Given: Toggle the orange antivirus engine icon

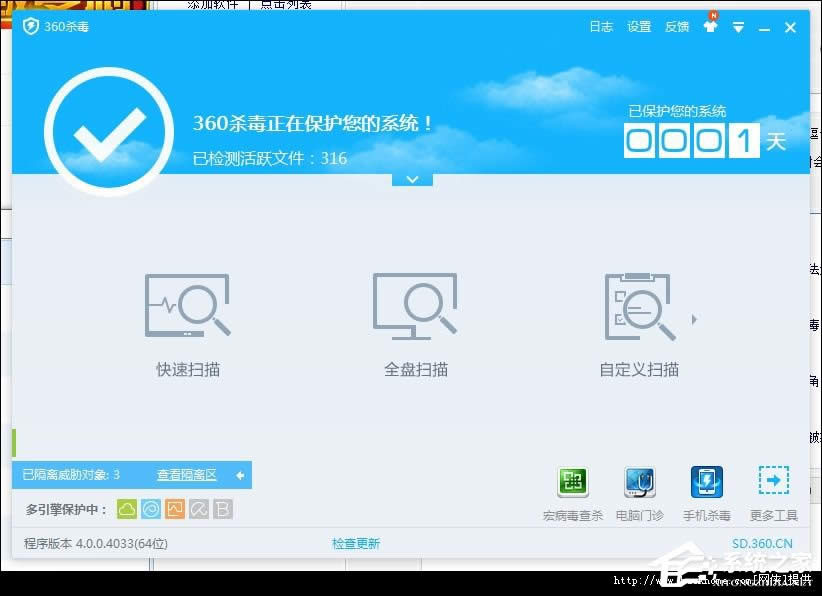Looking at the screenshot, I should tap(175, 509).
